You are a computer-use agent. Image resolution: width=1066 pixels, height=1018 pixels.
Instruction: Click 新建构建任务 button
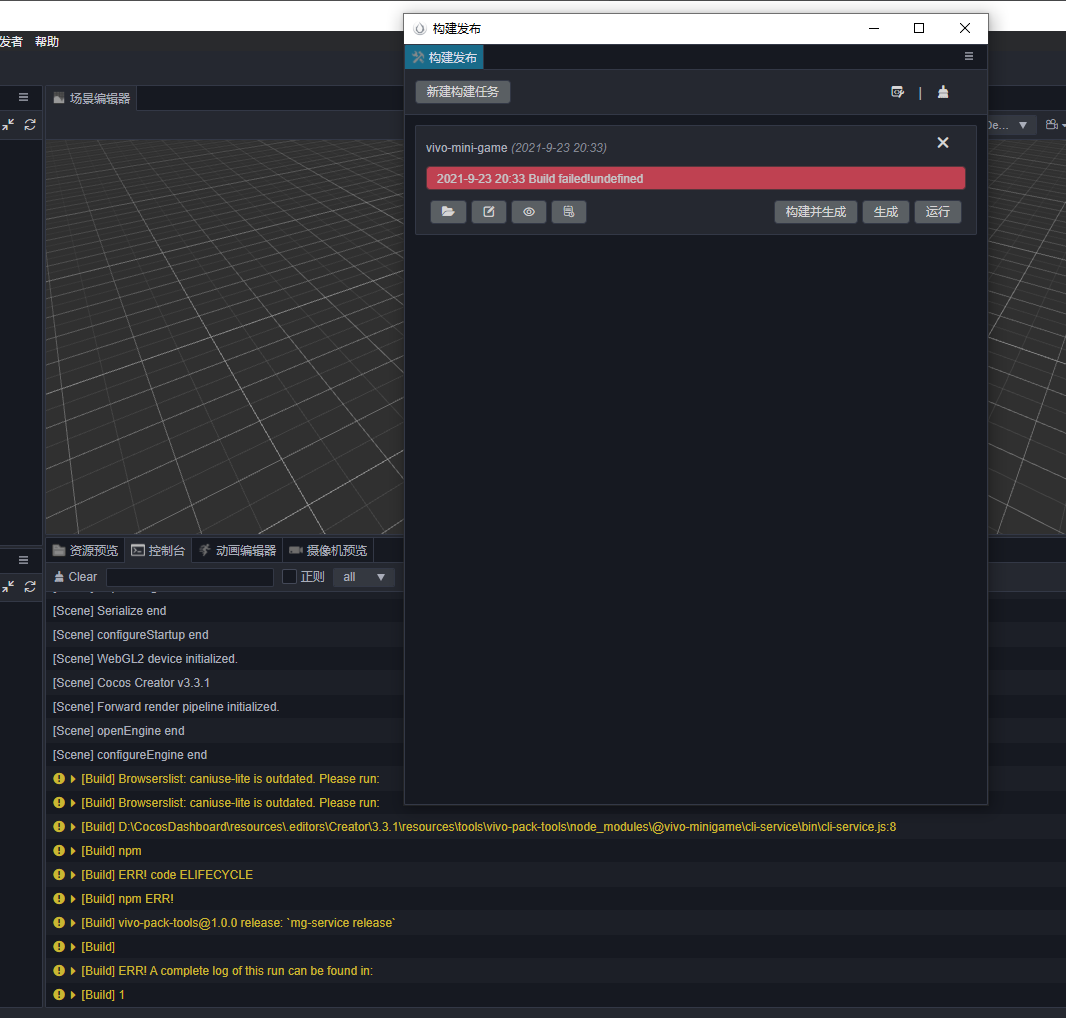pyautogui.click(x=462, y=92)
